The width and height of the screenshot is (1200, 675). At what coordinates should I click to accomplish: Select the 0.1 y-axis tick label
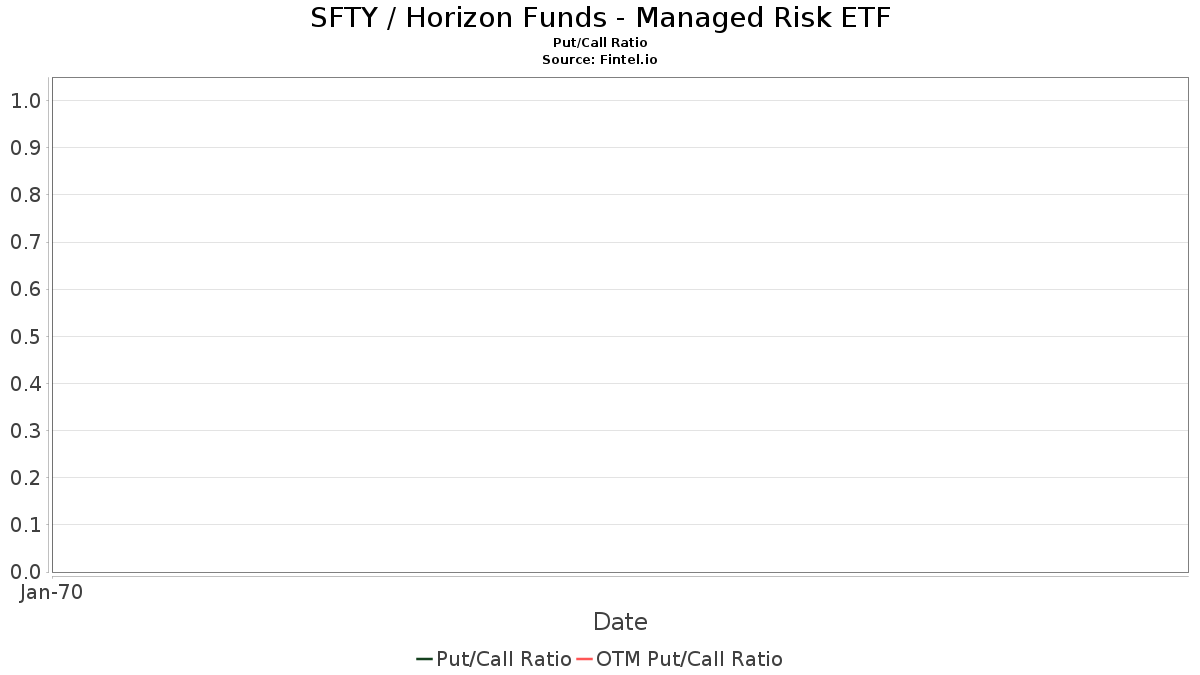25,524
